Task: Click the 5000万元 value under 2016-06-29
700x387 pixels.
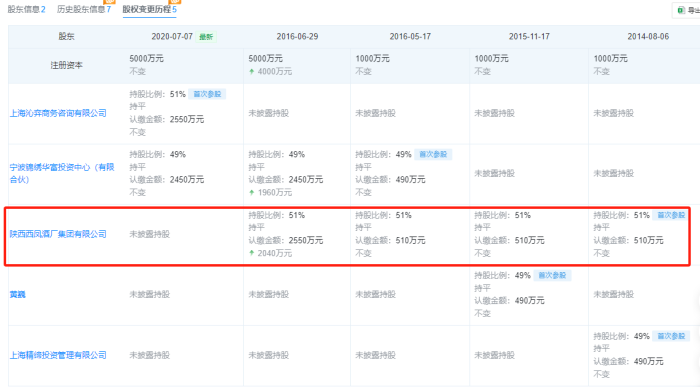Action: pos(266,58)
